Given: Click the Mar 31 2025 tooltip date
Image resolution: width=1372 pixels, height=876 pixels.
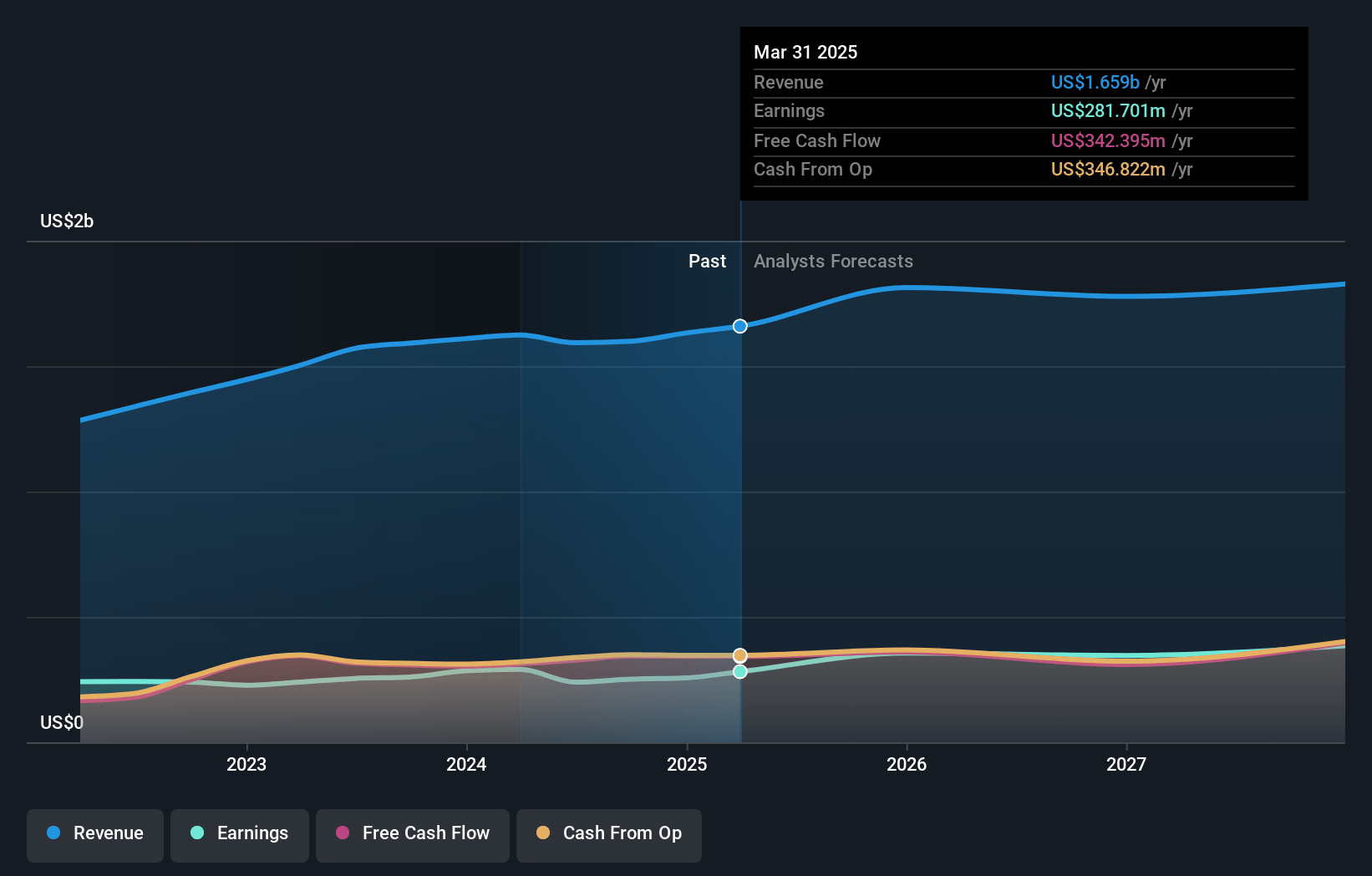Looking at the screenshot, I should coord(805,52).
